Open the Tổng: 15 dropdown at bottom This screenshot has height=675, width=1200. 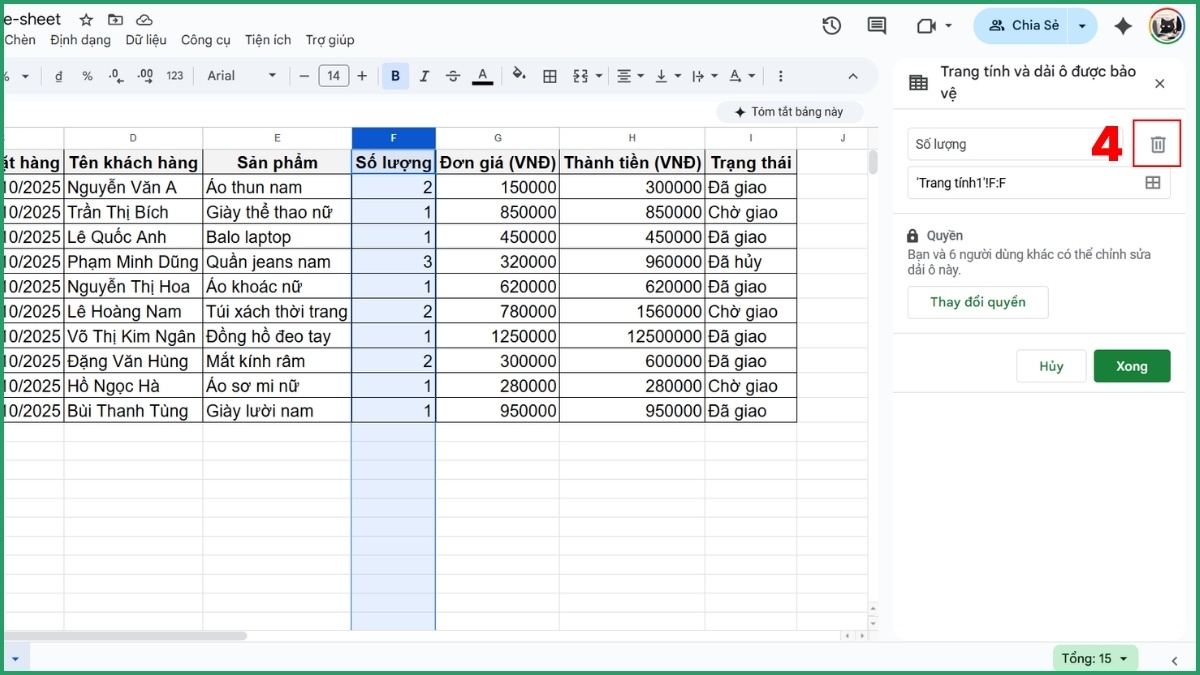coord(1095,658)
